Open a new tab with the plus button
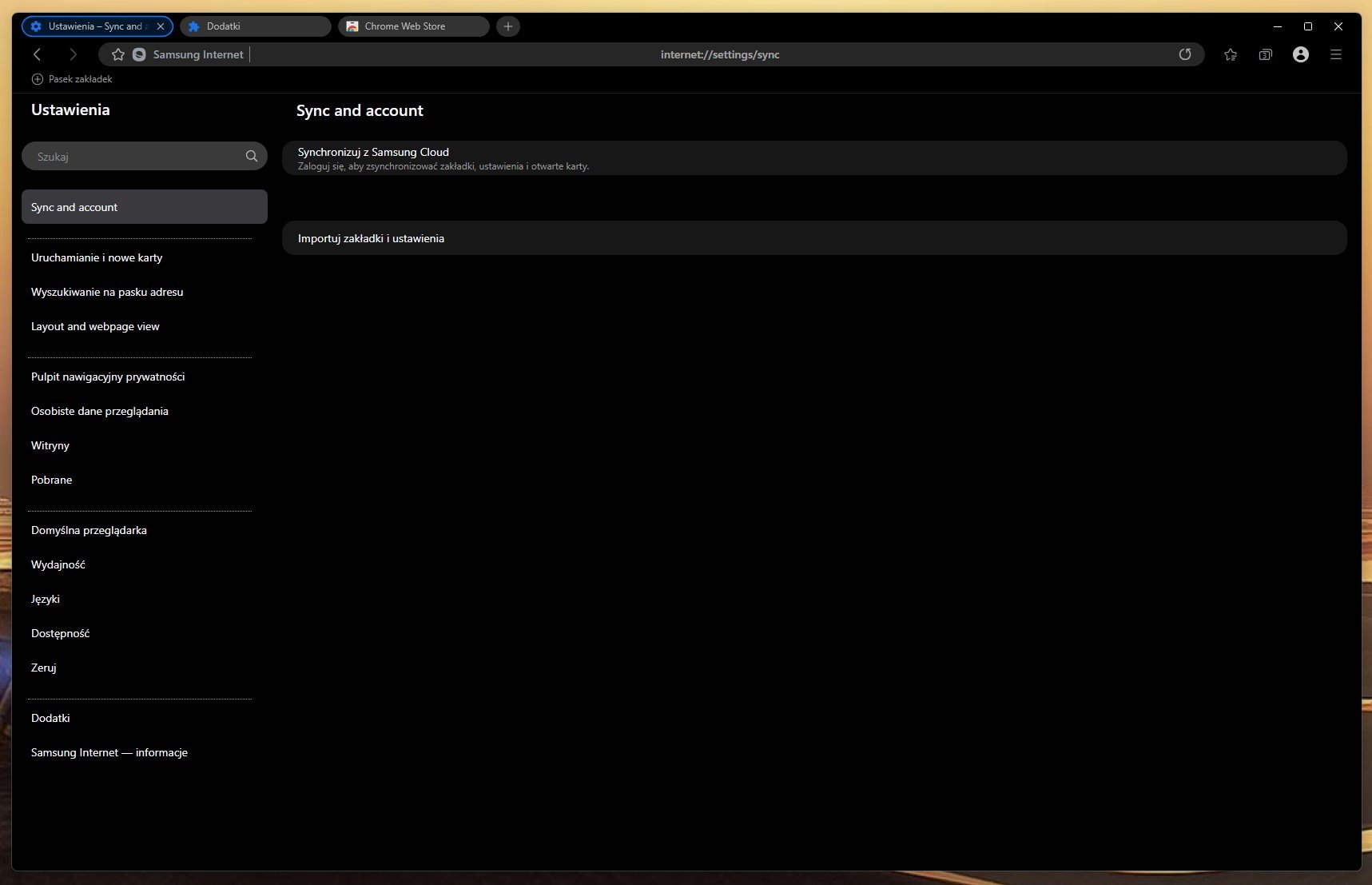 tap(508, 26)
